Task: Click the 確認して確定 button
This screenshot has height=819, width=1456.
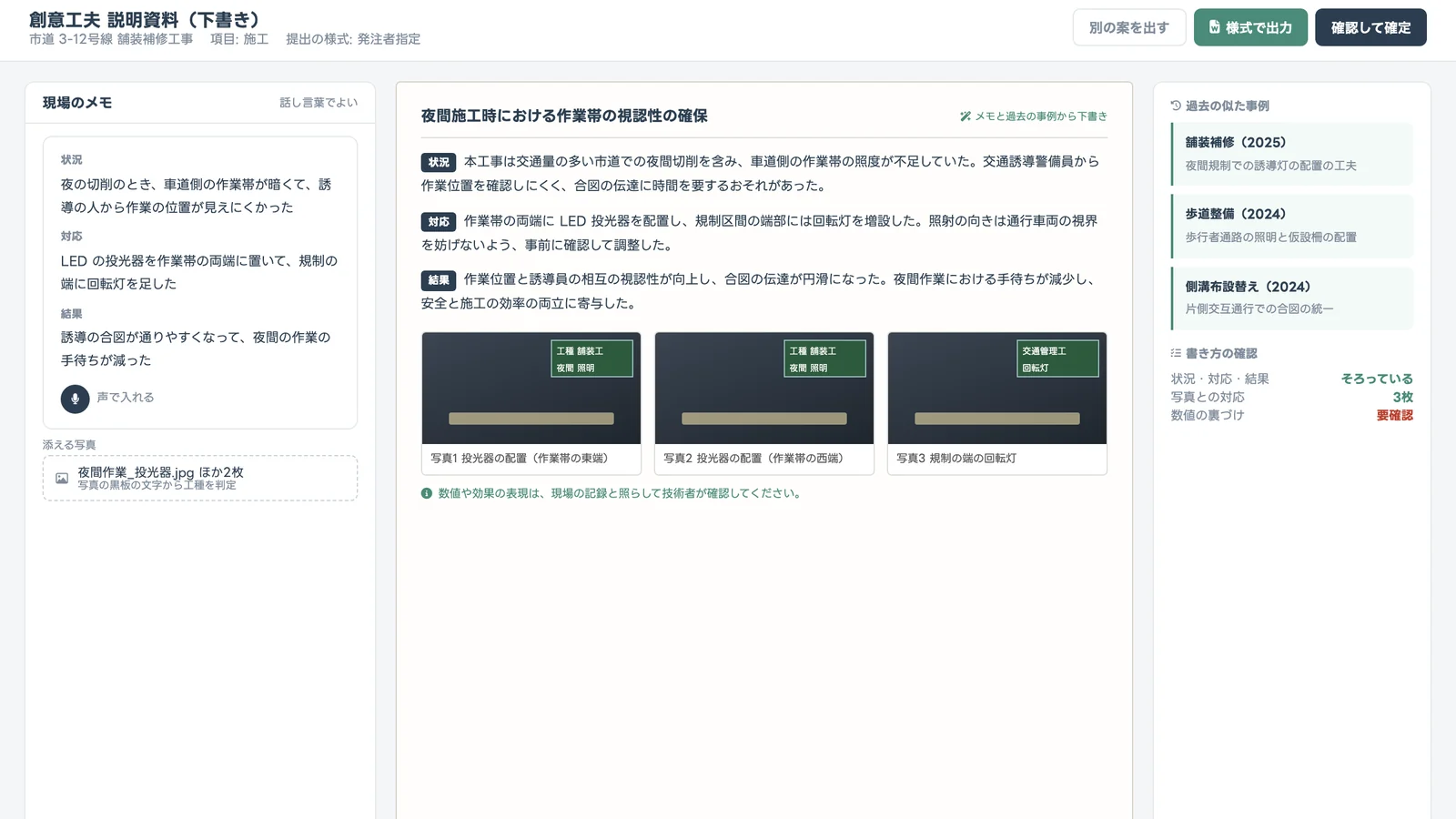Action: point(1370,27)
